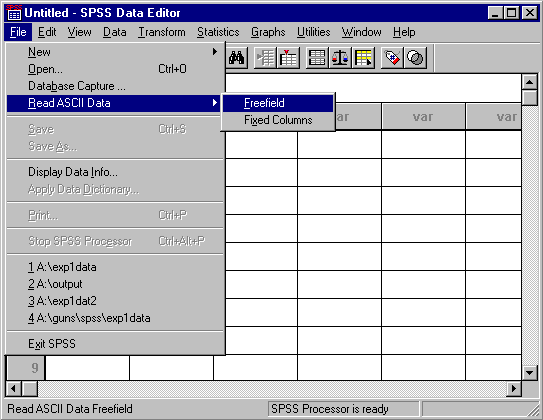The height and width of the screenshot is (420, 543).
Task: Click the Value Labels tag icon
Action: coord(392,58)
